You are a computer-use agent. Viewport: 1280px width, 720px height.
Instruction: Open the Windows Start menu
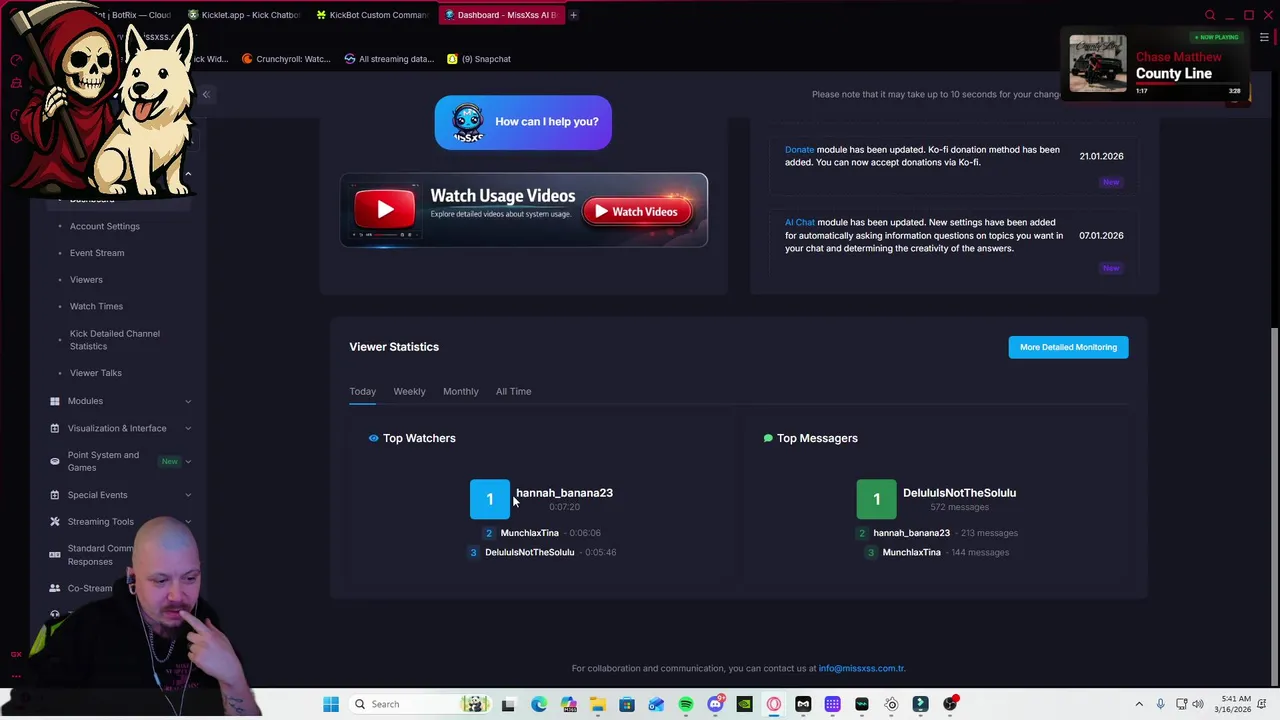point(331,704)
